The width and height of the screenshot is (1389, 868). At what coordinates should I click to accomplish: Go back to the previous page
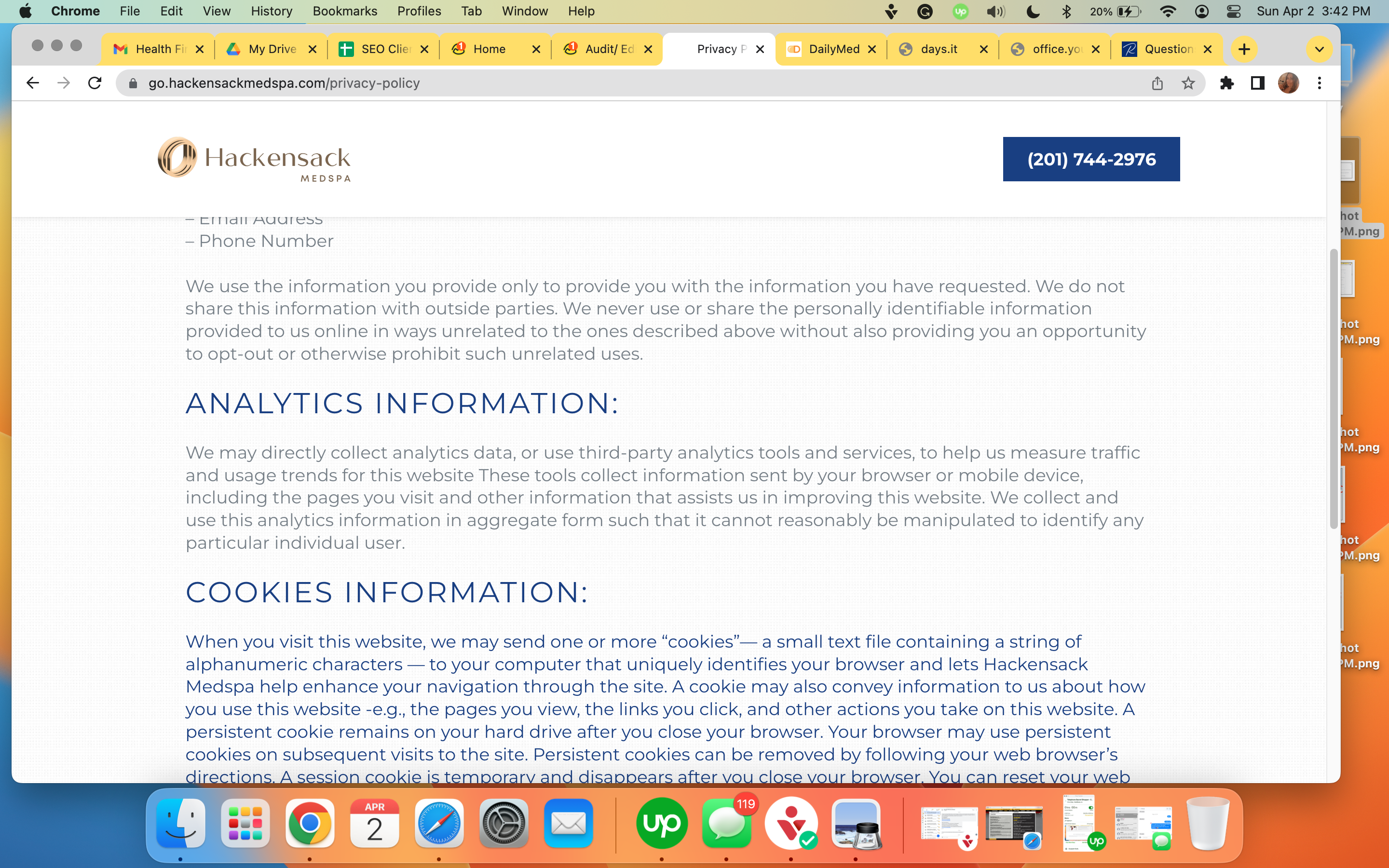[x=33, y=83]
